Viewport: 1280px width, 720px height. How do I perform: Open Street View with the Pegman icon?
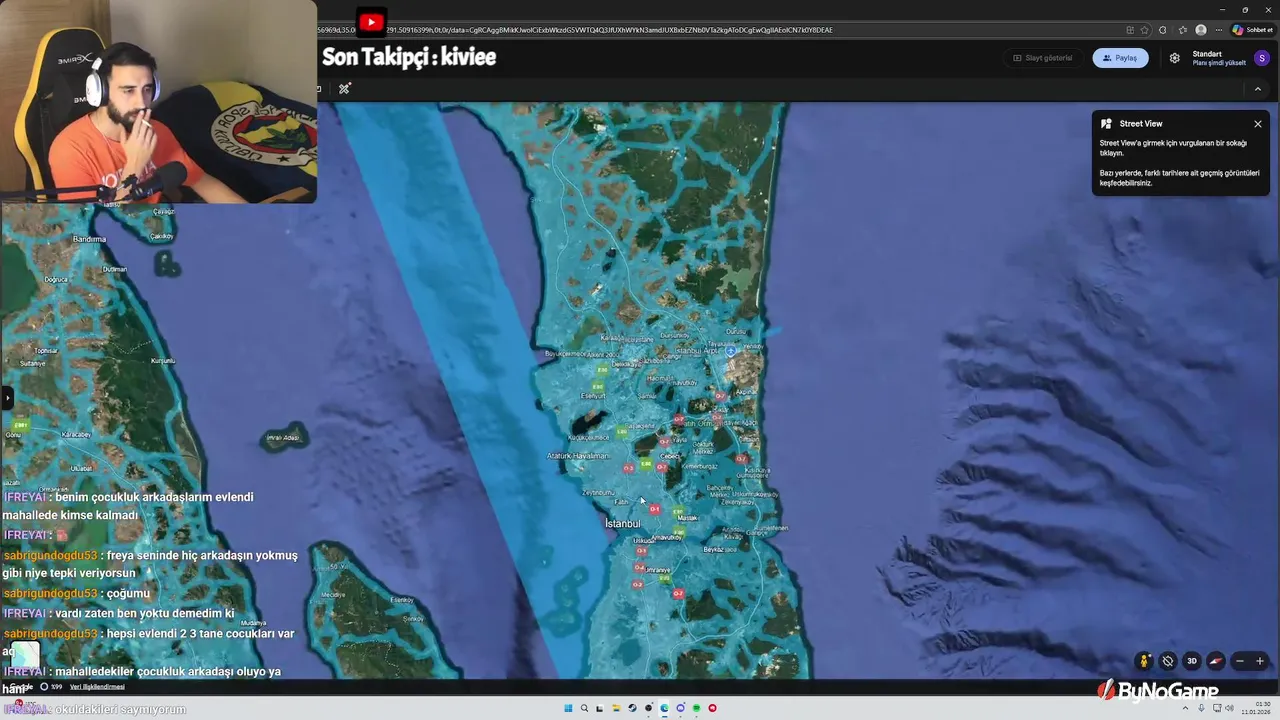tap(1144, 661)
